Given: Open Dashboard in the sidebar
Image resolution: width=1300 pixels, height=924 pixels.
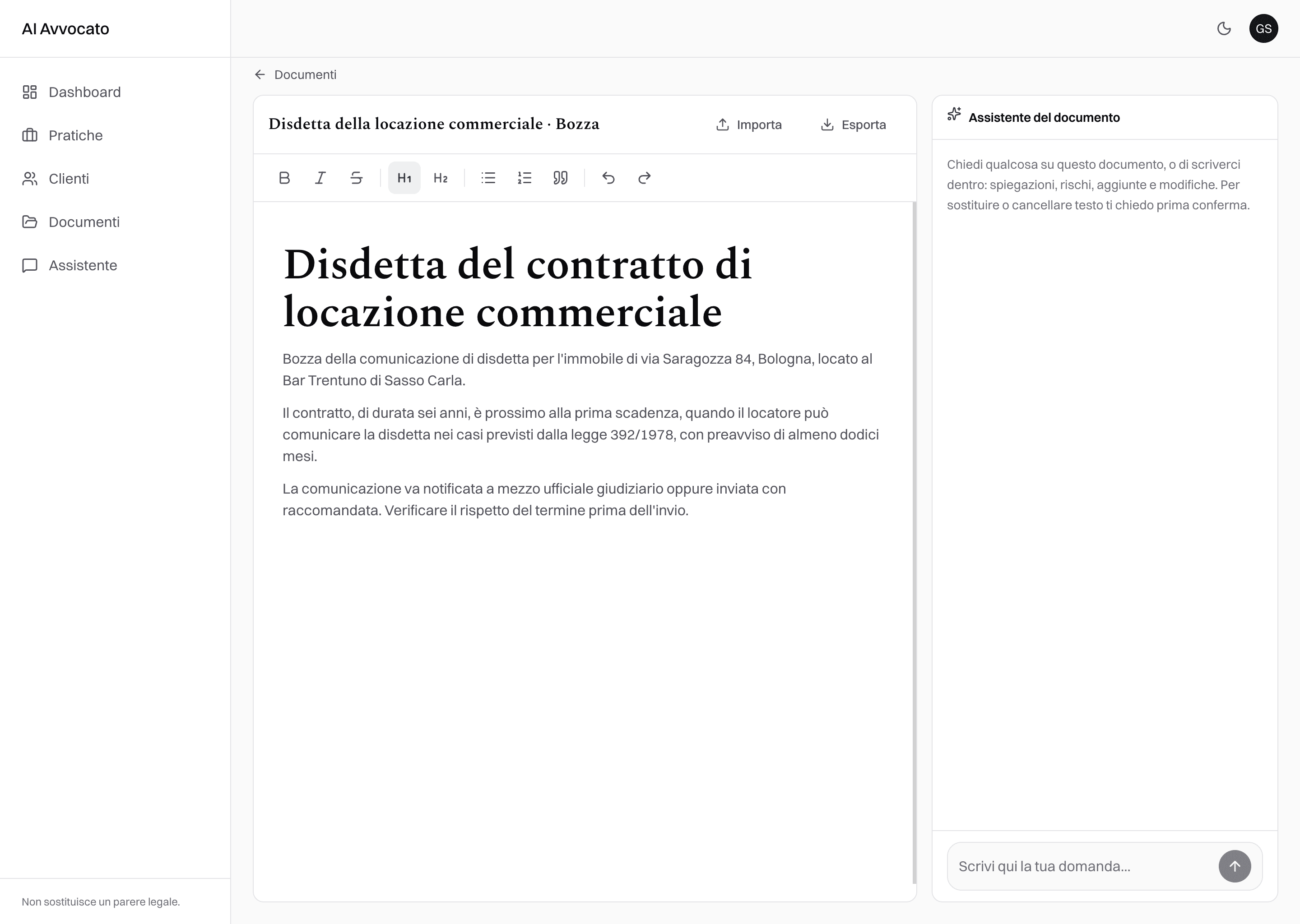Looking at the screenshot, I should [x=115, y=92].
